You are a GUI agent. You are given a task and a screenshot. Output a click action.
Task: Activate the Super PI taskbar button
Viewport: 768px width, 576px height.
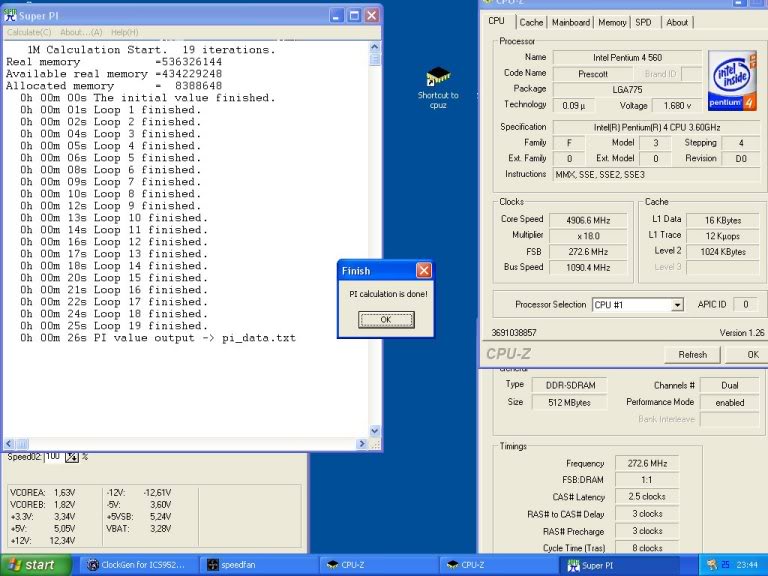point(619,565)
